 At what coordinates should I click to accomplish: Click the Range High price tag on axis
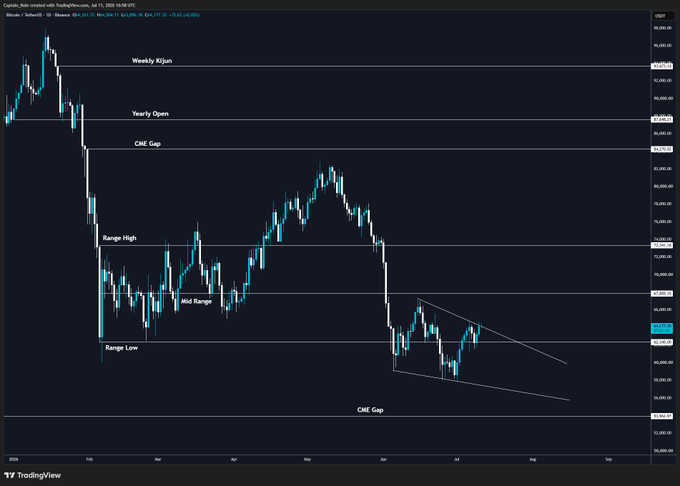click(662, 245)
